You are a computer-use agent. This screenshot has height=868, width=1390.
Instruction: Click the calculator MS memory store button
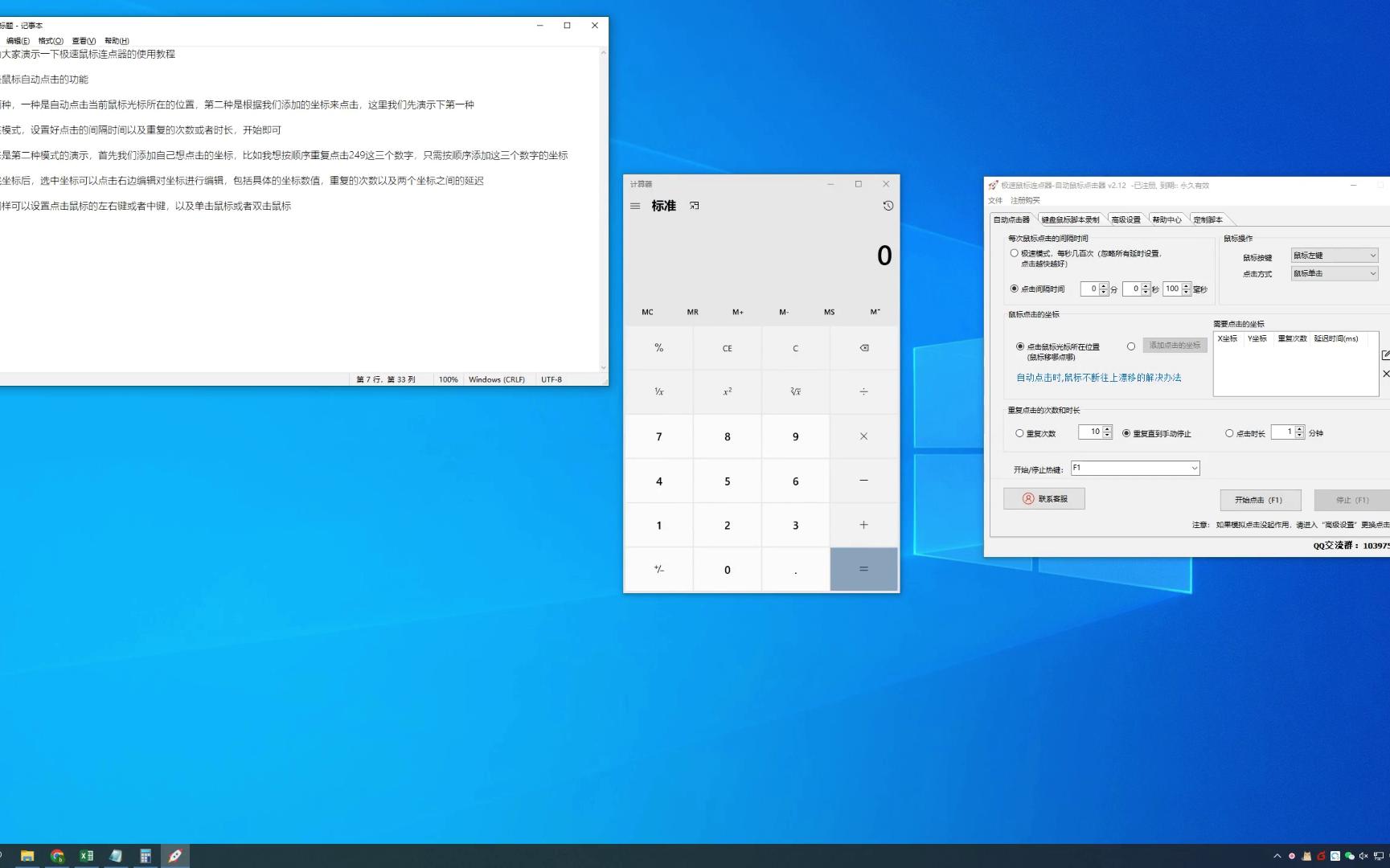(830, 312)
